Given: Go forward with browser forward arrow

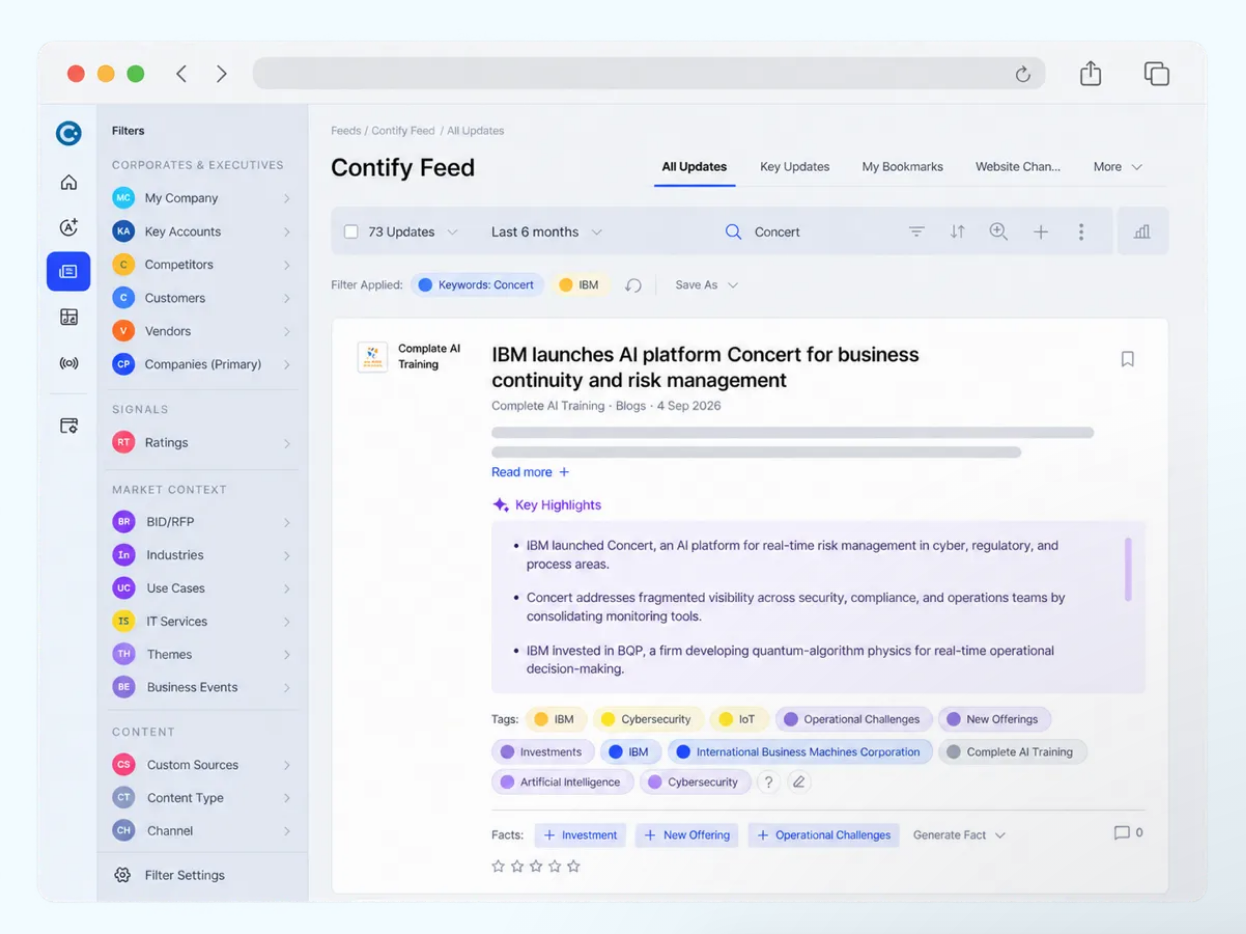Looking at the screenshot, I should click(221, 73).
